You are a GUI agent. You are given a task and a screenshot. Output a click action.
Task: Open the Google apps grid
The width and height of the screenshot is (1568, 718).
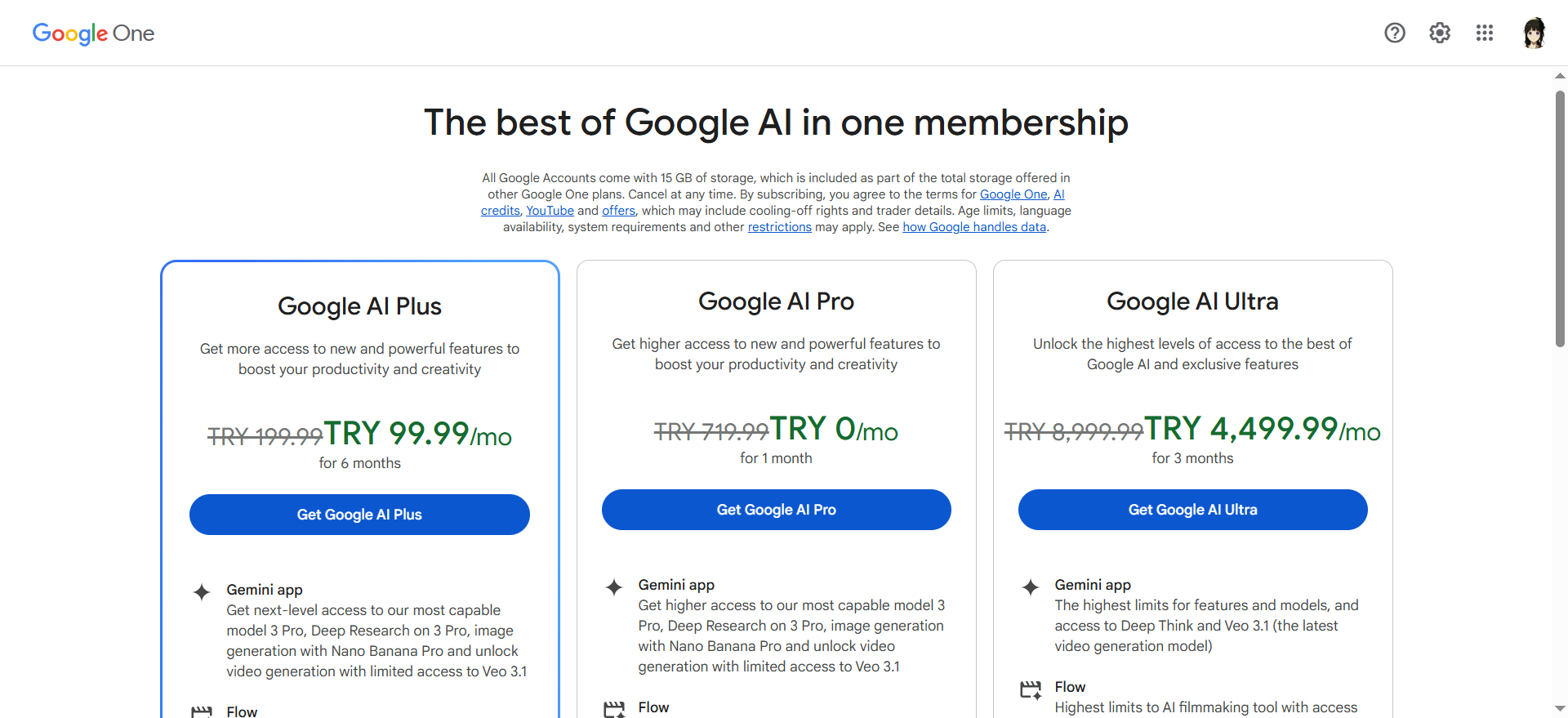1485,33
